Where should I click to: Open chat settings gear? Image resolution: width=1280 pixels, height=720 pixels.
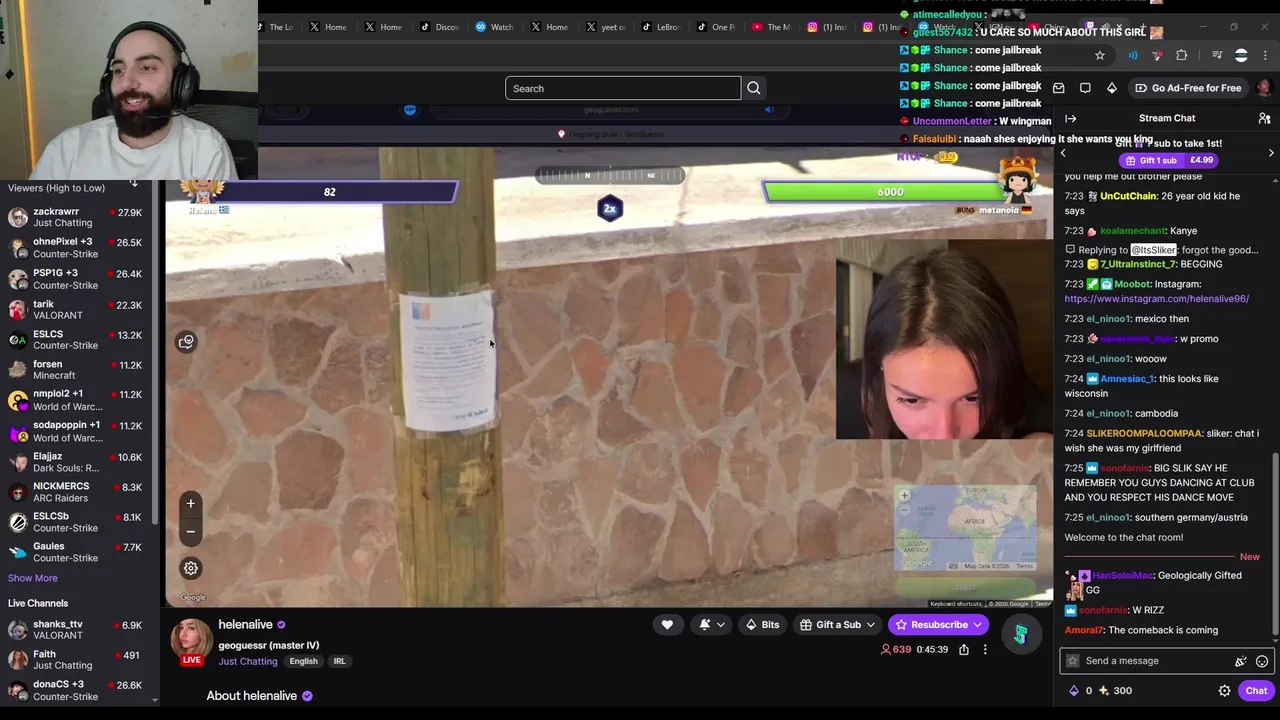1224,691
